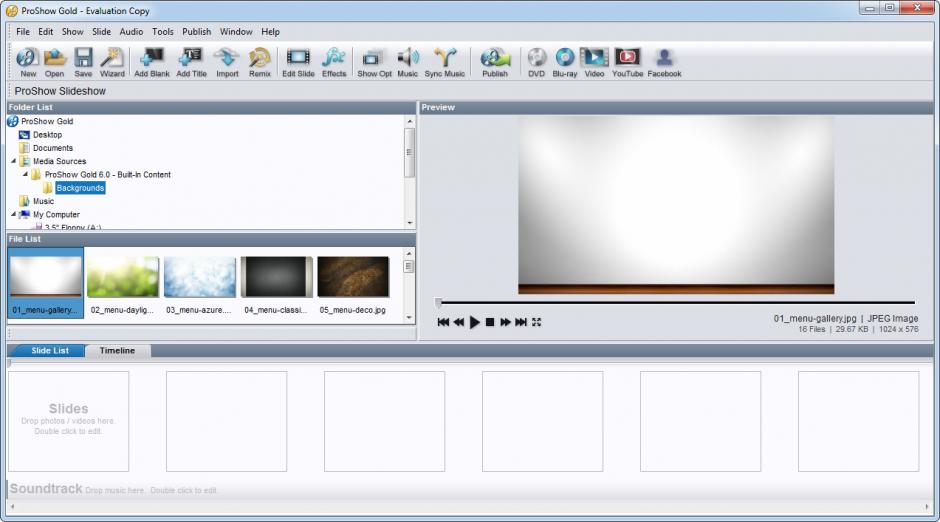
Task: Select the Video output icon
Action: [x=594, y=62]
